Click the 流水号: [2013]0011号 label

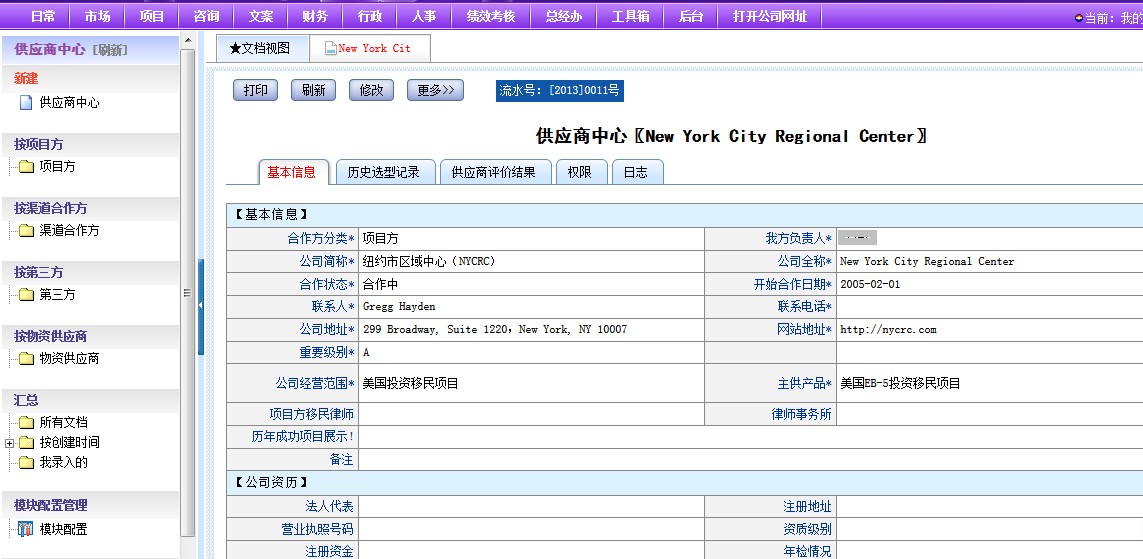[x=560, y=90]
